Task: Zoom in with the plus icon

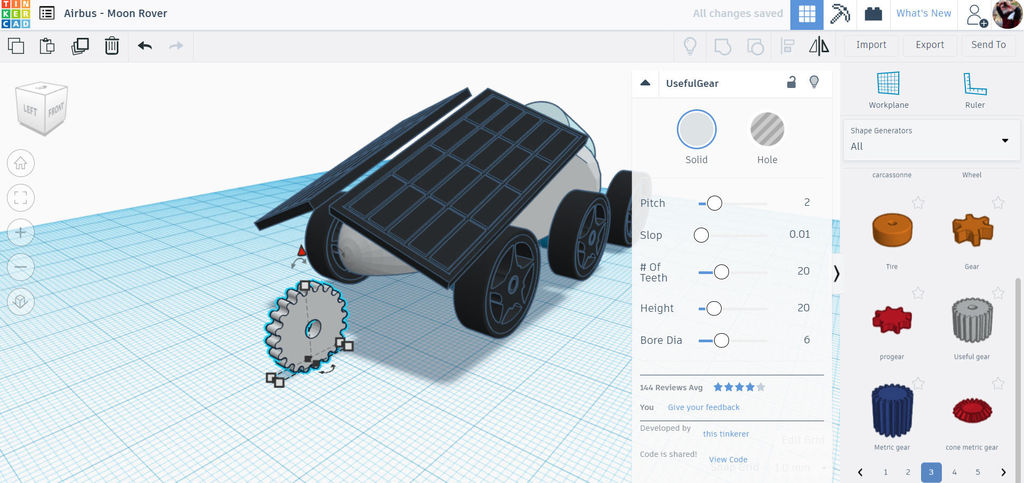Action: [21, 232]
